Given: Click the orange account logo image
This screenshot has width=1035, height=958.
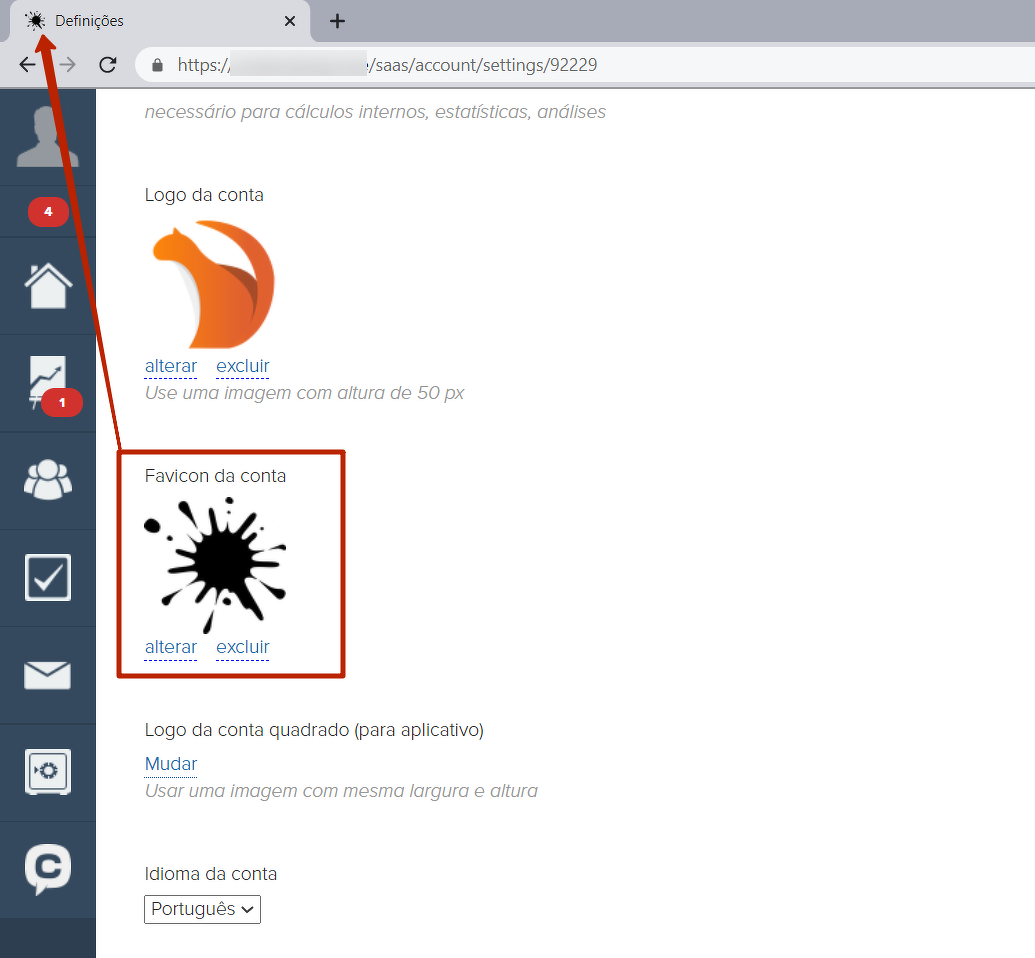Looking at the screenshot, I should pyautogui.click(x=213, y=285).
